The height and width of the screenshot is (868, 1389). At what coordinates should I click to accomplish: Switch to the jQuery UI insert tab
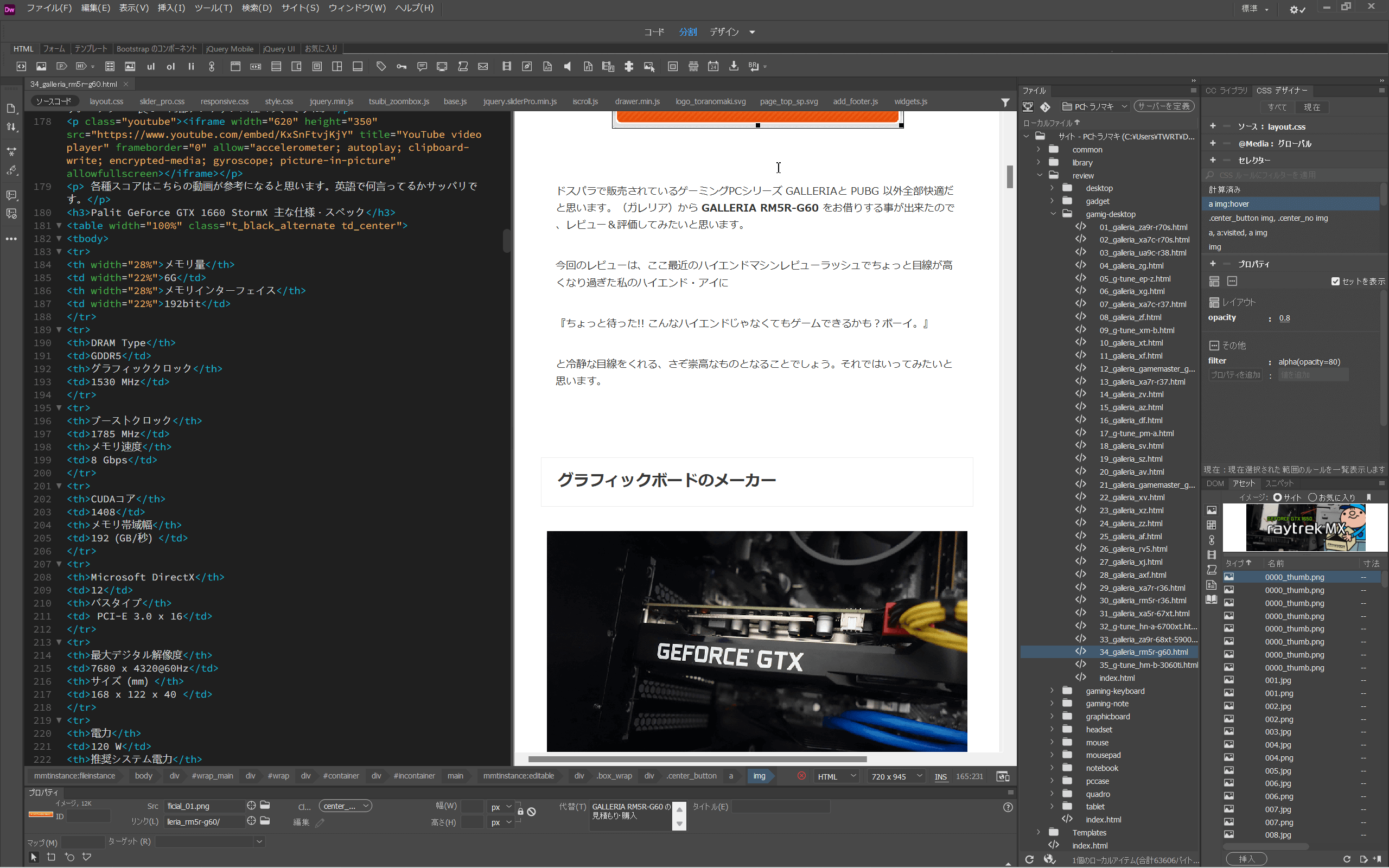click(279, 49)
